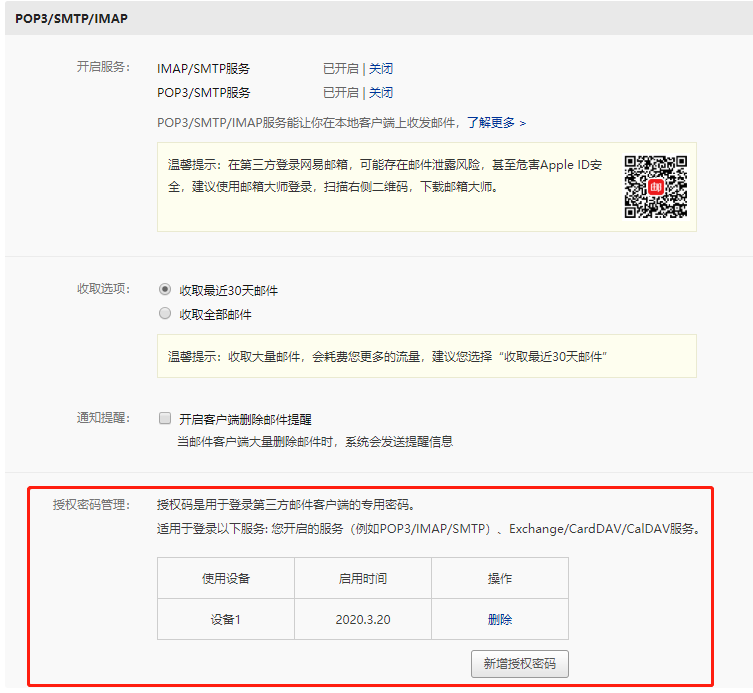Click the 设备1 table cell
The width and height of the screenshot is (753, 693).
(x=226, y=620)
